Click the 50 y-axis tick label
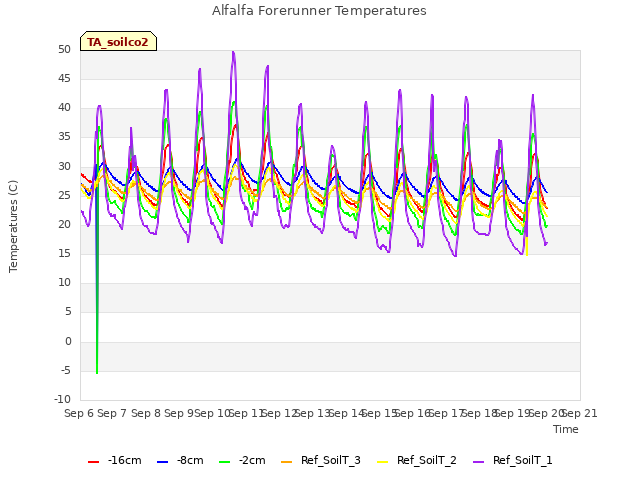The image size is (640, 480). click(64, 50)
